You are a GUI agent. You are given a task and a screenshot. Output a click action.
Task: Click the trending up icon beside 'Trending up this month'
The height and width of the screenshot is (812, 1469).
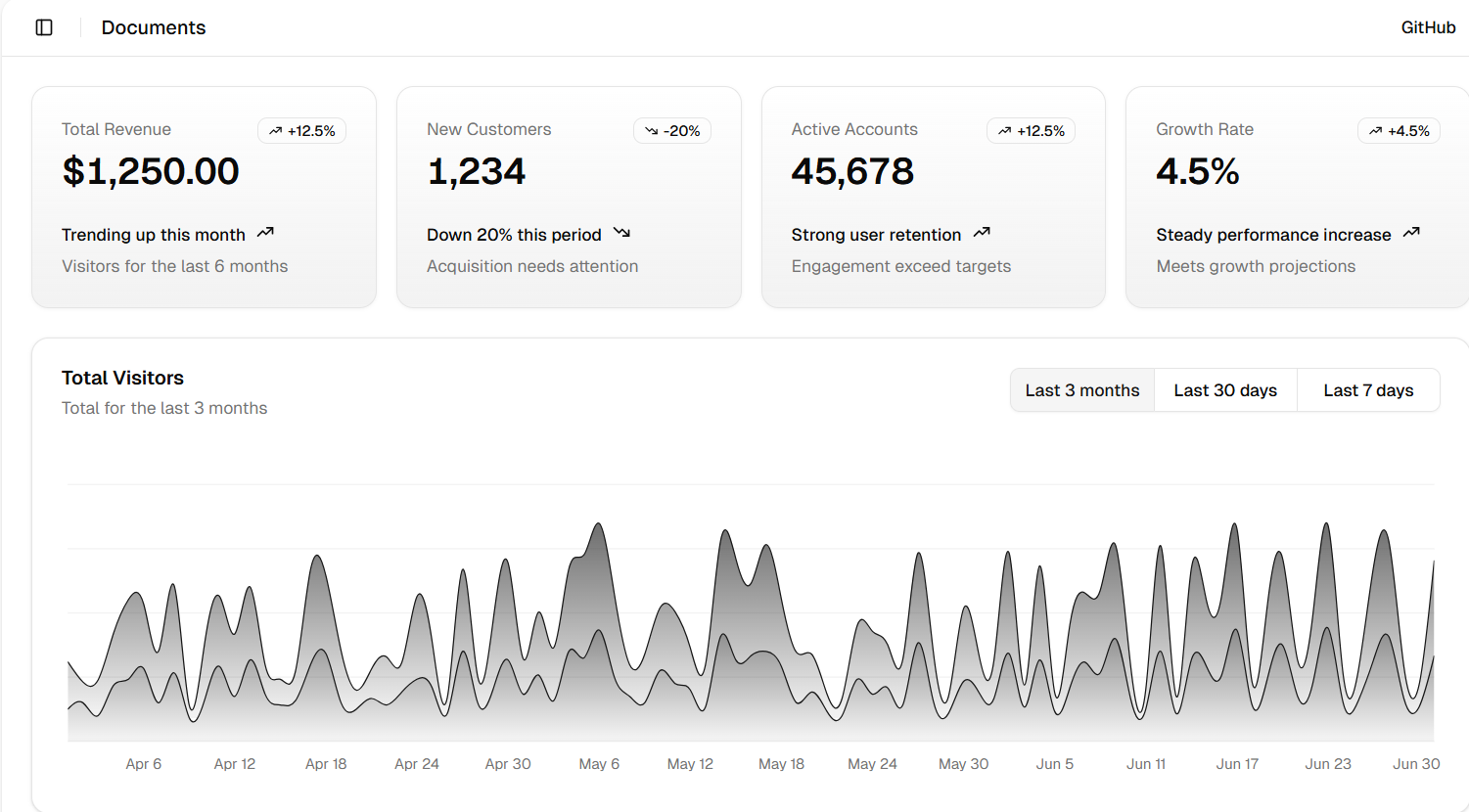pos(265,233)
